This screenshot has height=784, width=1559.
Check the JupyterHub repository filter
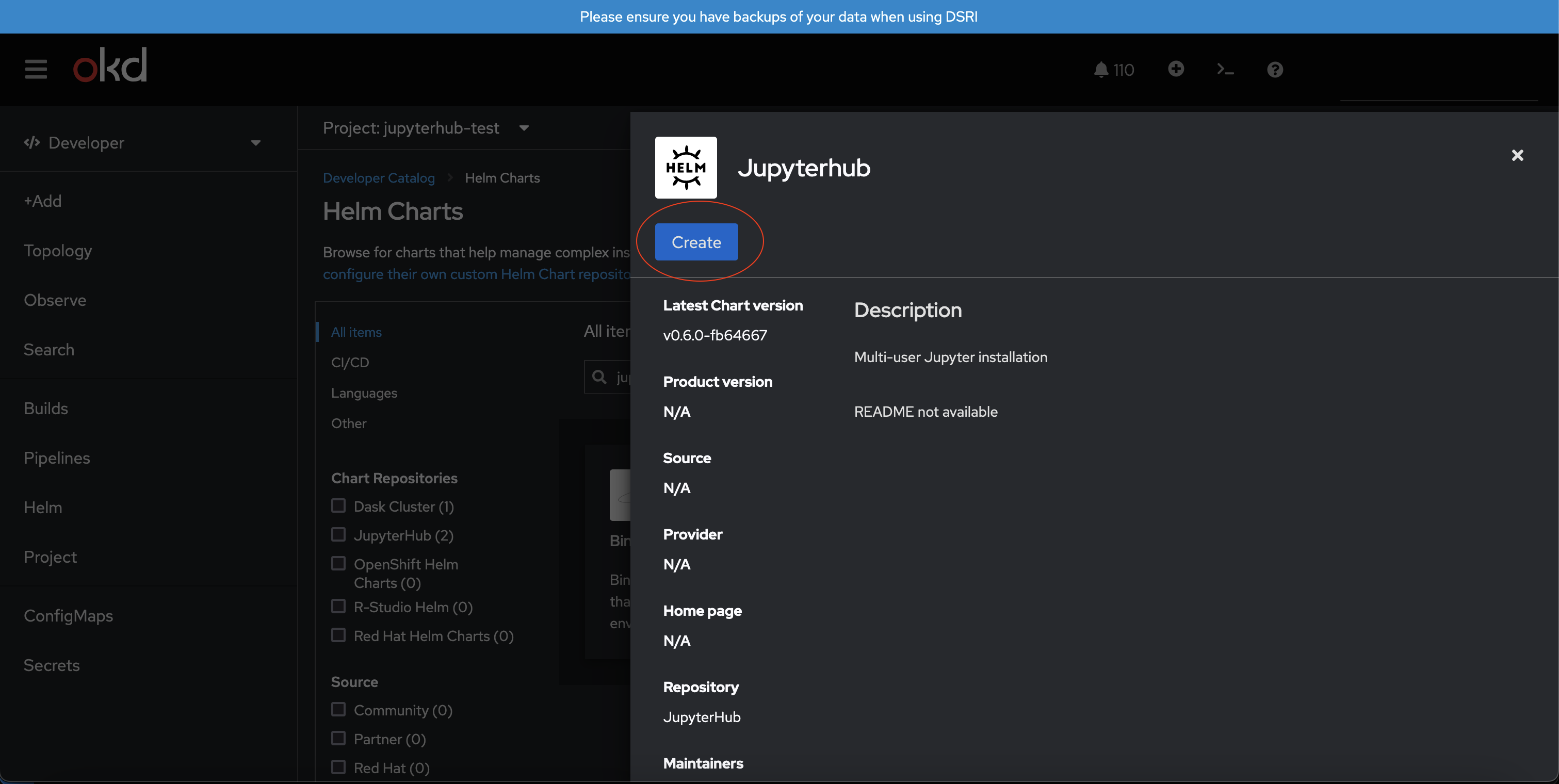(x=338, y=535)
